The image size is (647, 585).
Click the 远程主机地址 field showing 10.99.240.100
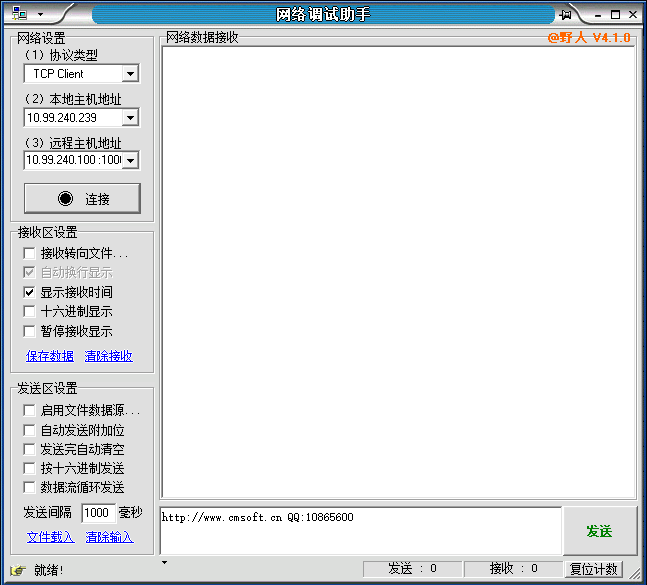pos(74,160)
